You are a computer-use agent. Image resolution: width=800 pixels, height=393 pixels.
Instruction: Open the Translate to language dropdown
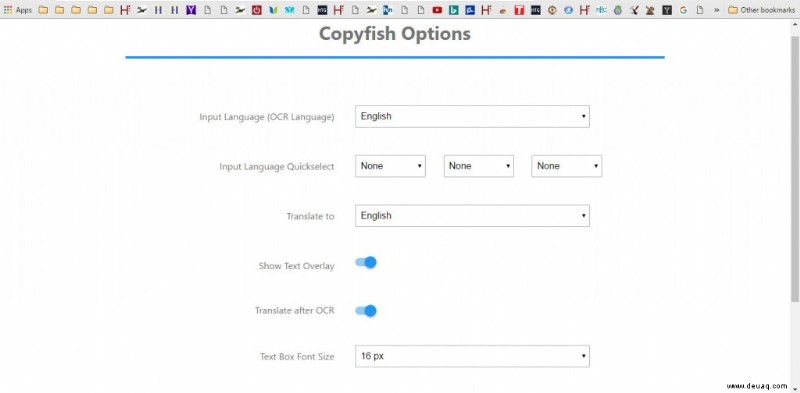tap(472, 216)
